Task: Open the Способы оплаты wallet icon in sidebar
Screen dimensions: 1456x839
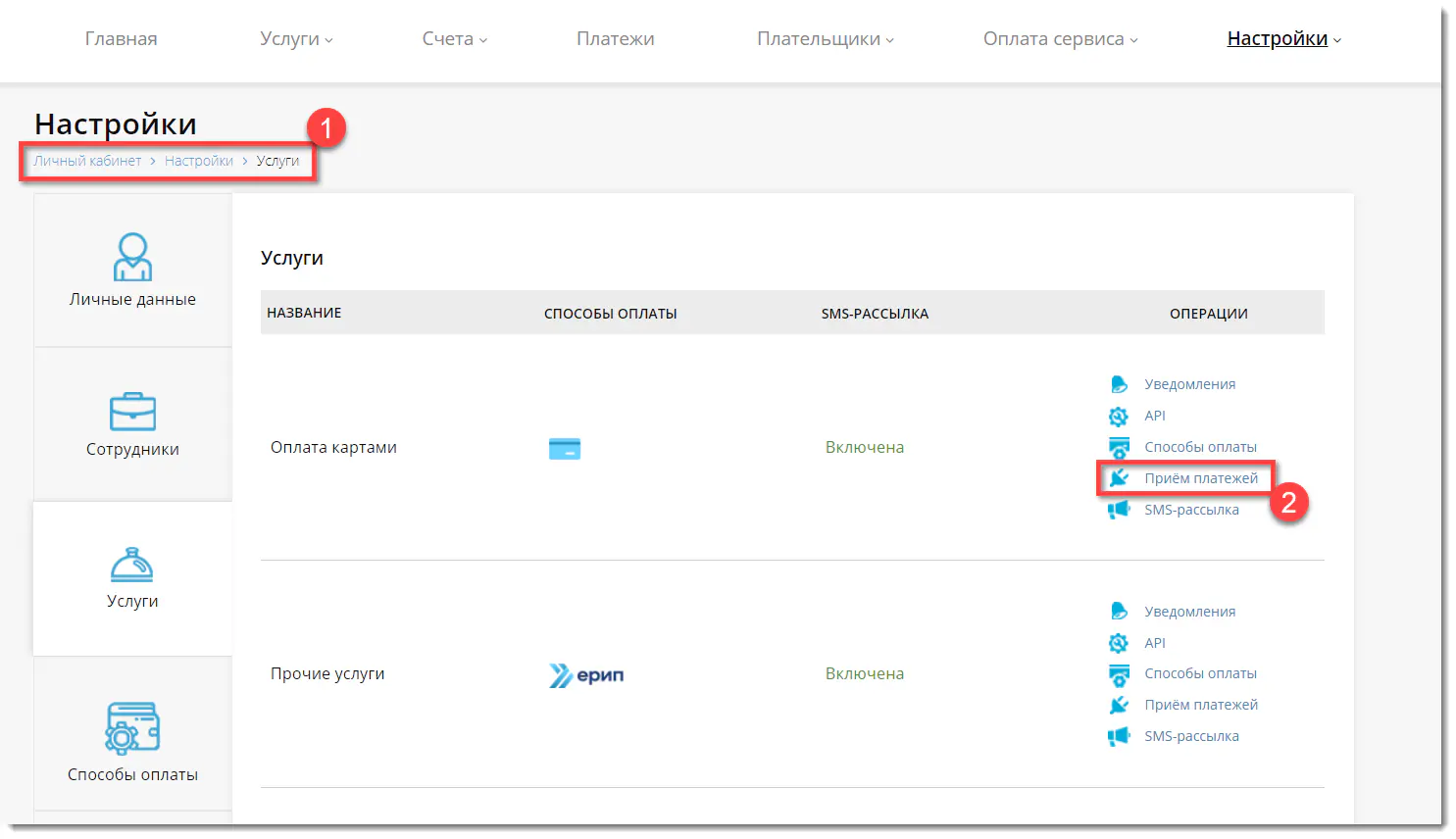Action: pyautogui.click(x=132, y=727)
